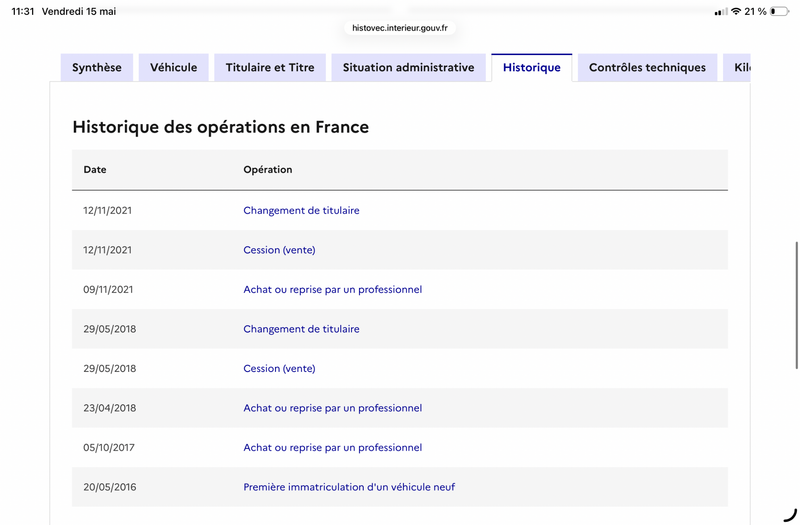Select the Situation administrative tab

409,67
